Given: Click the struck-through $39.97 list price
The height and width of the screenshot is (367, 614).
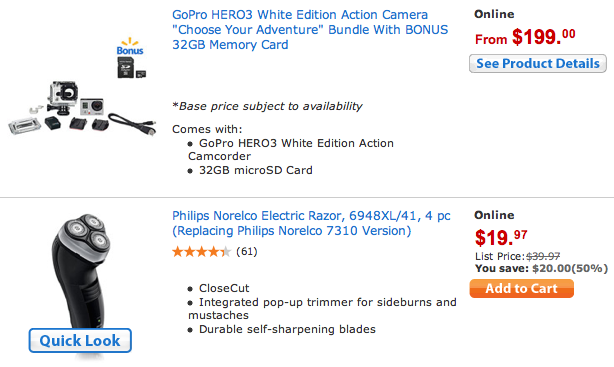Looking at the screenshot, I should (x=543, y=257).
